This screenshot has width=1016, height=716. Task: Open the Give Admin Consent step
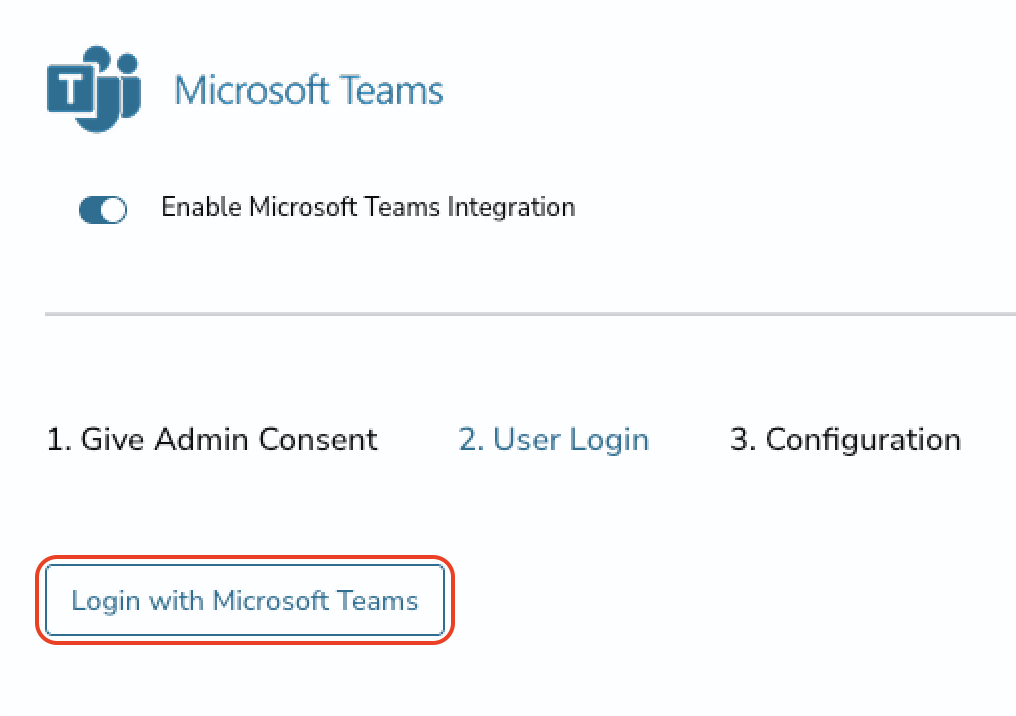pos(212,439)
